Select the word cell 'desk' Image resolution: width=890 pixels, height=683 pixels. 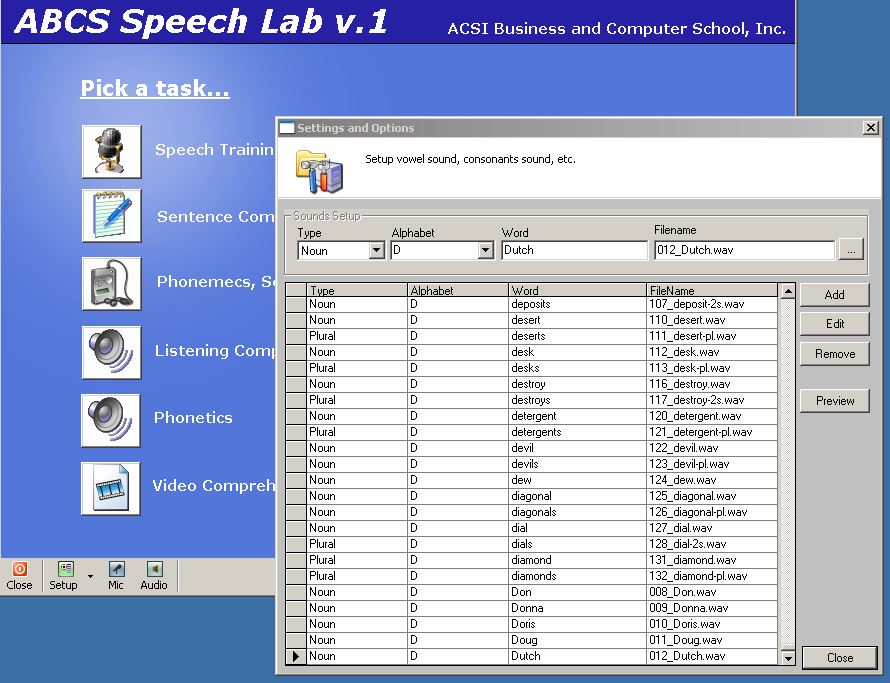[577, 352]
